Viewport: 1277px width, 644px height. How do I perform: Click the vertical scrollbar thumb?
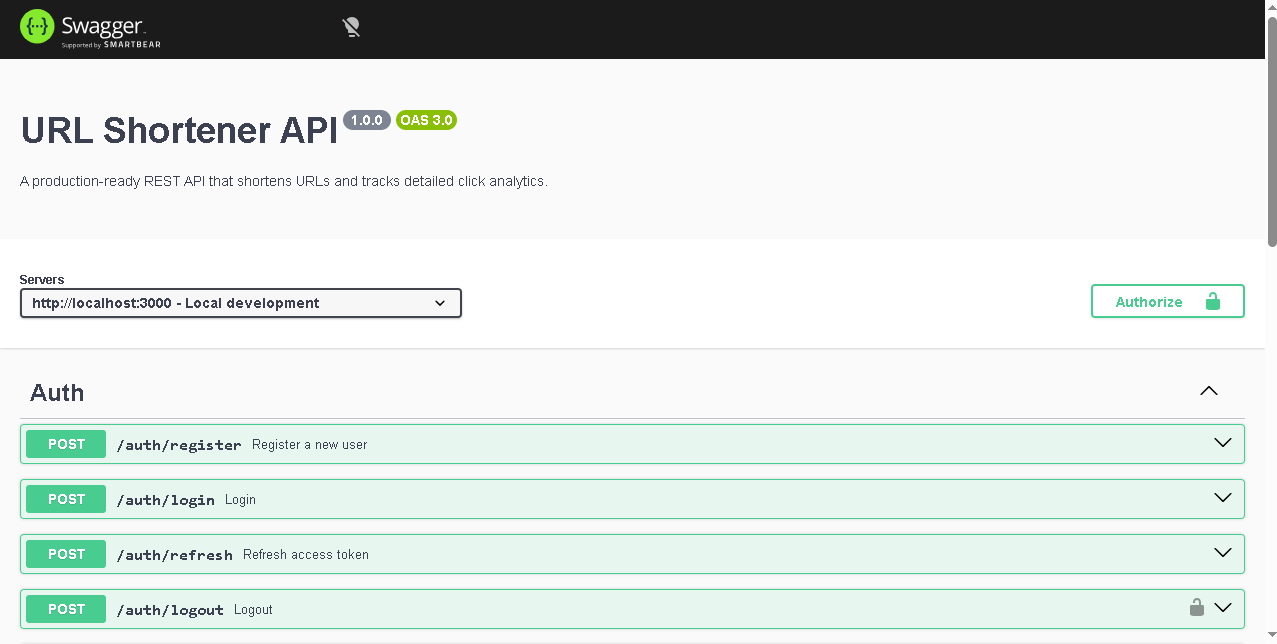1272,130
